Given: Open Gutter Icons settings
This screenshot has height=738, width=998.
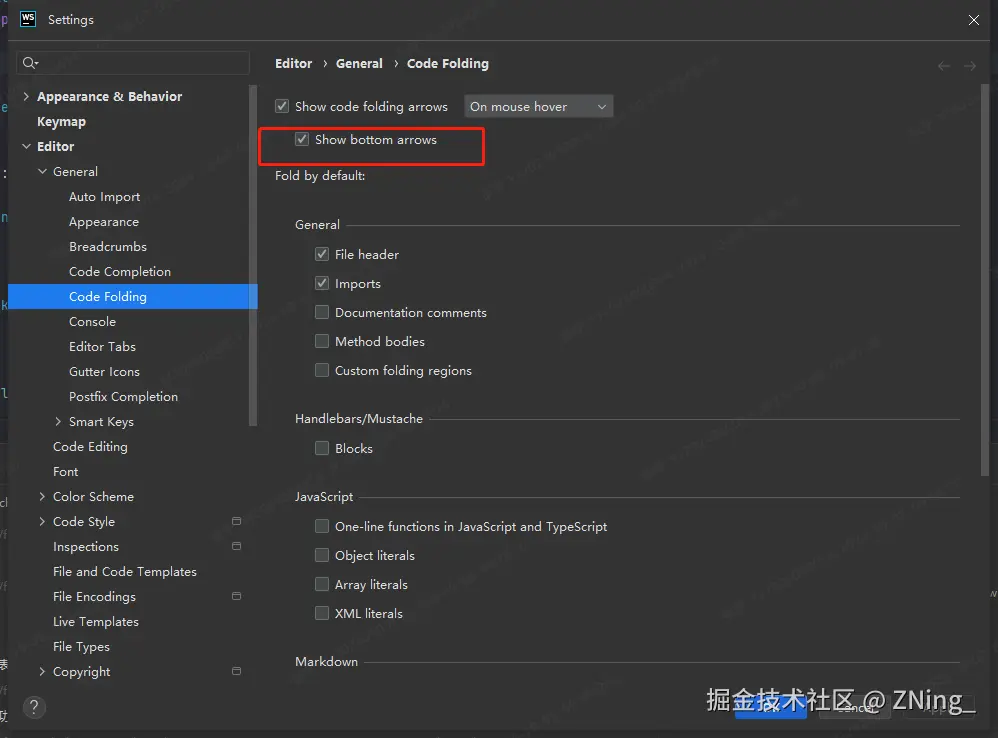Looking at the screenshot, I should (x=104, y=372).
